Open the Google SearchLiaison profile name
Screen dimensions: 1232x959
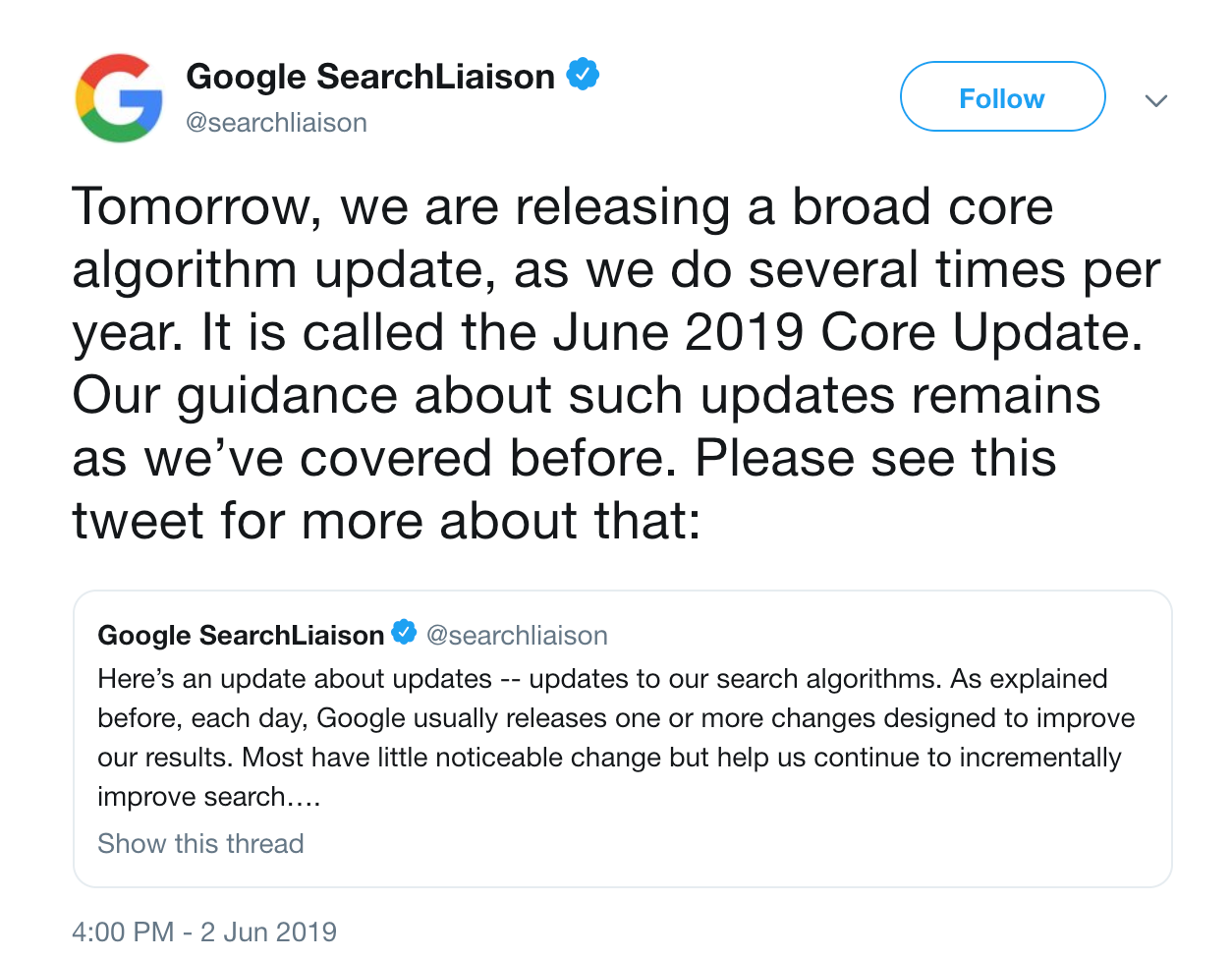pos(370,77)
